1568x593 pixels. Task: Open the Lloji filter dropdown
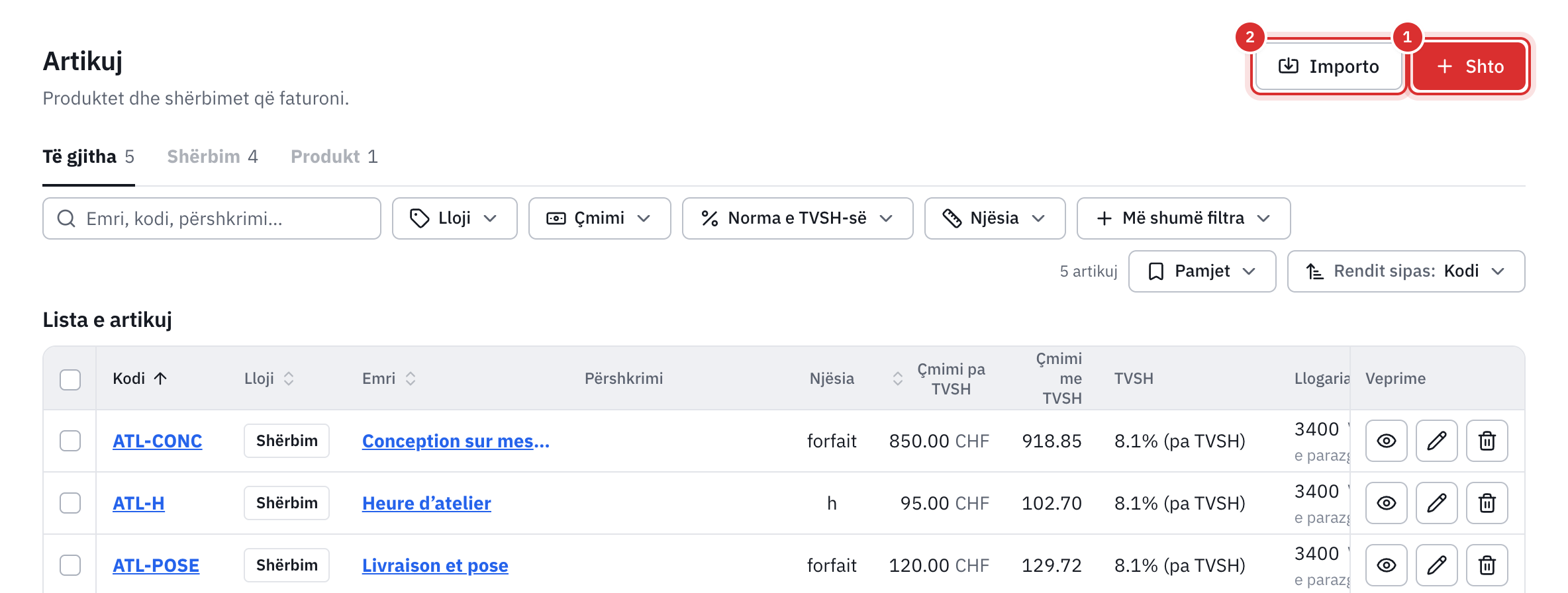454,218
